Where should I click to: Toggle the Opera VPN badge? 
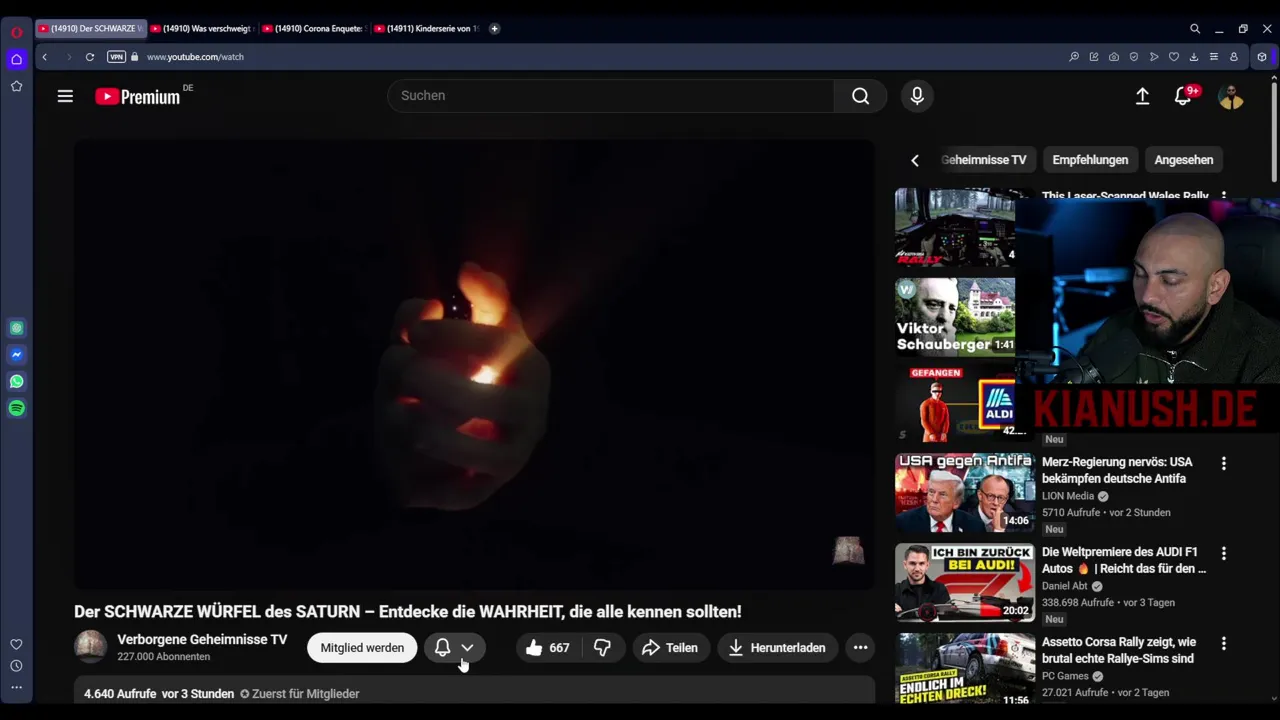(x=116, y=57)
